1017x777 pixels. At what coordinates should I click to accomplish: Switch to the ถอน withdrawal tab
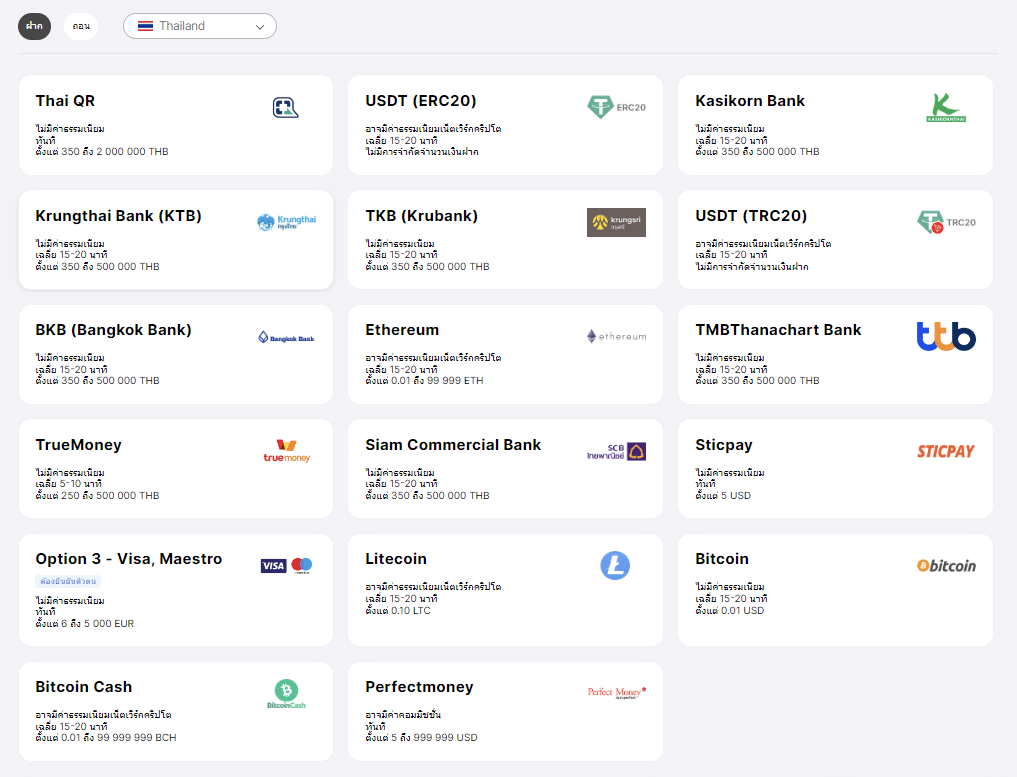point(81,26)
